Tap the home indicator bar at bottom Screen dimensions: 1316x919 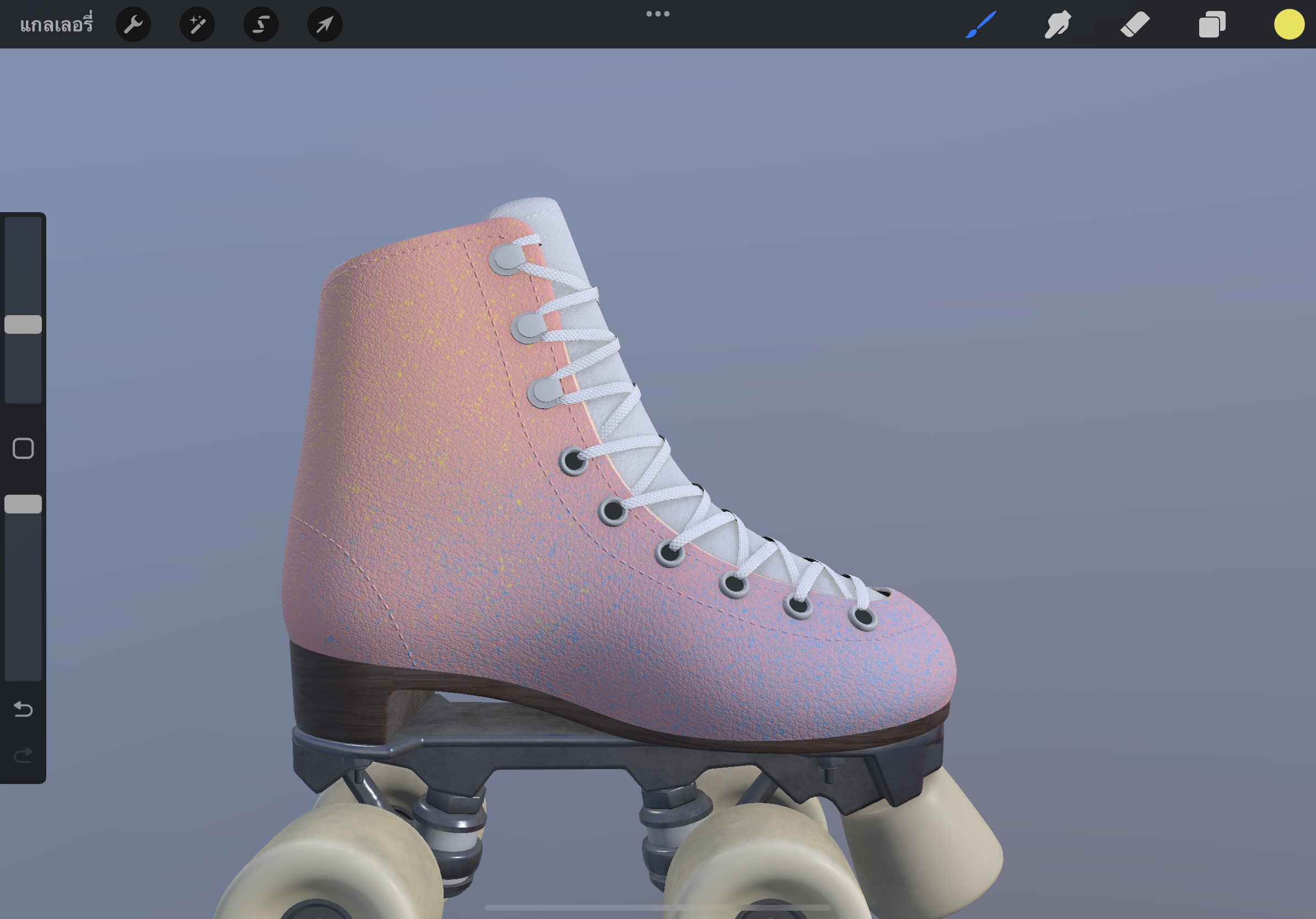(657, 907)
